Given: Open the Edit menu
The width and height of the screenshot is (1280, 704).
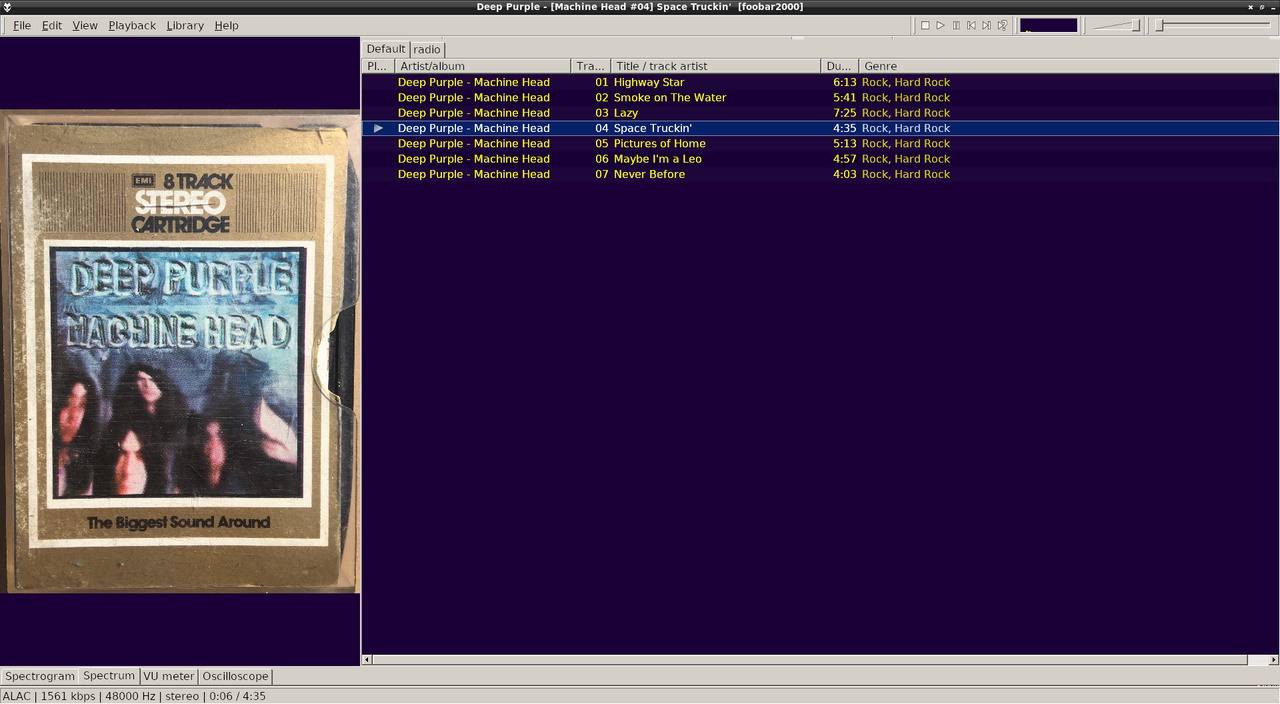Looking at the screenshot, I should tap(52, 25).
